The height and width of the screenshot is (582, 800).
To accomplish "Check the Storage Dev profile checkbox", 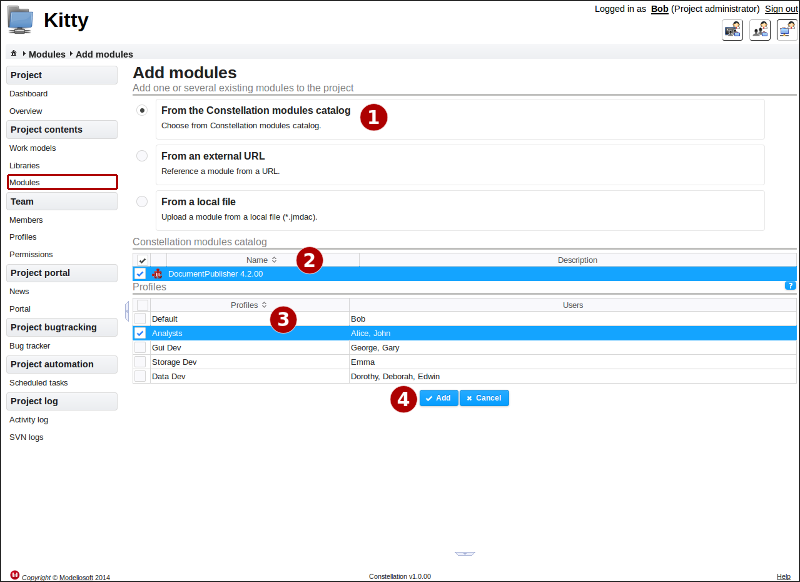I will point(140,362).
